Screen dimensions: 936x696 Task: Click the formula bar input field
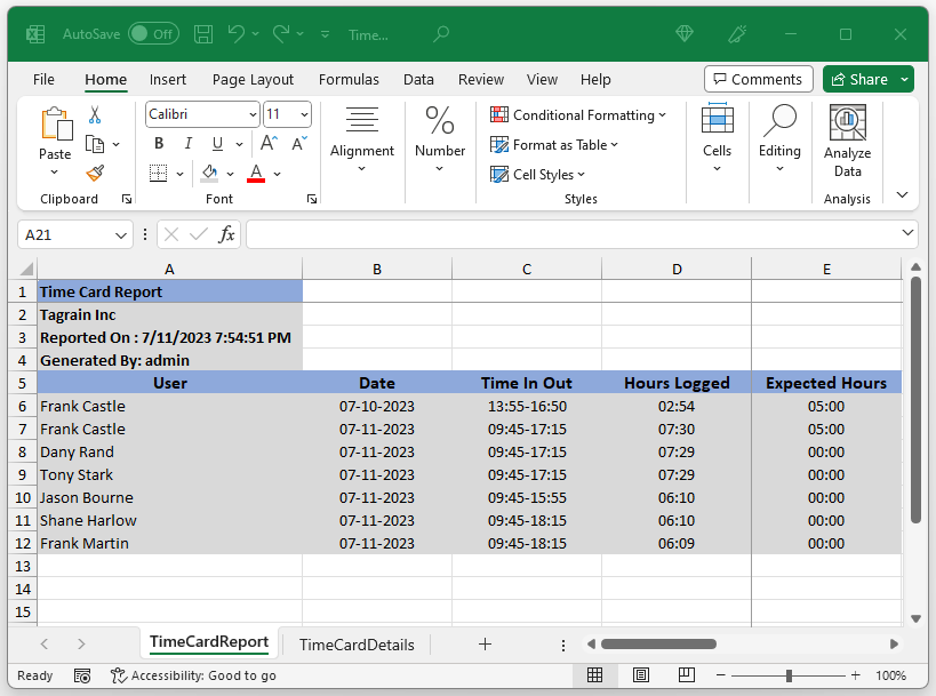(x=570, y=234)
